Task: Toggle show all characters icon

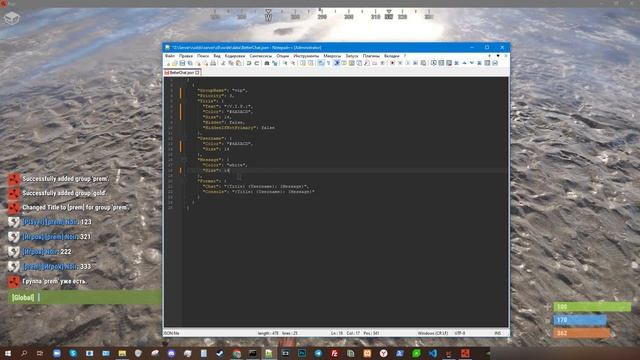Action: pos(328,63)
